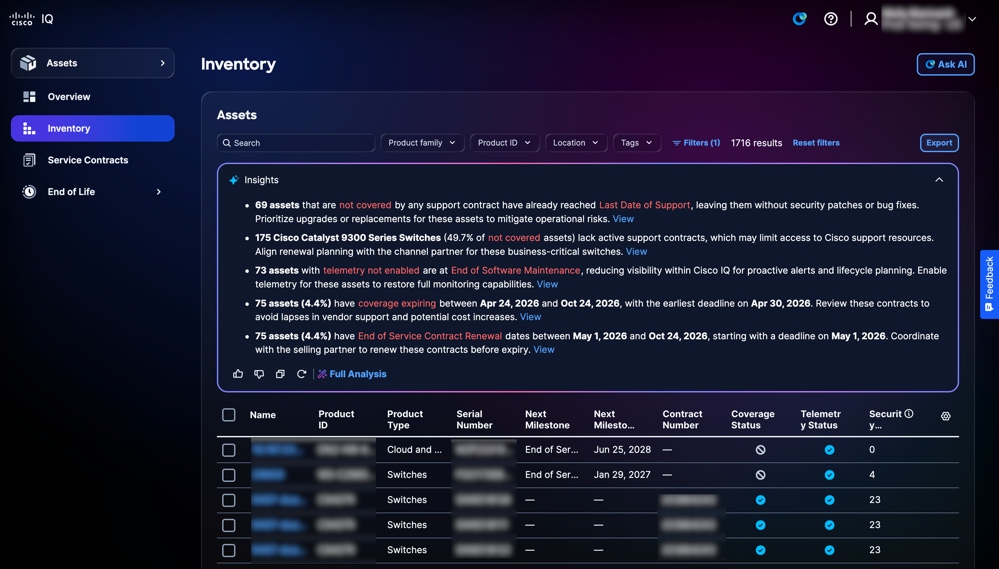
Task: Open Filters (1) panel
Action: (696, 143)
